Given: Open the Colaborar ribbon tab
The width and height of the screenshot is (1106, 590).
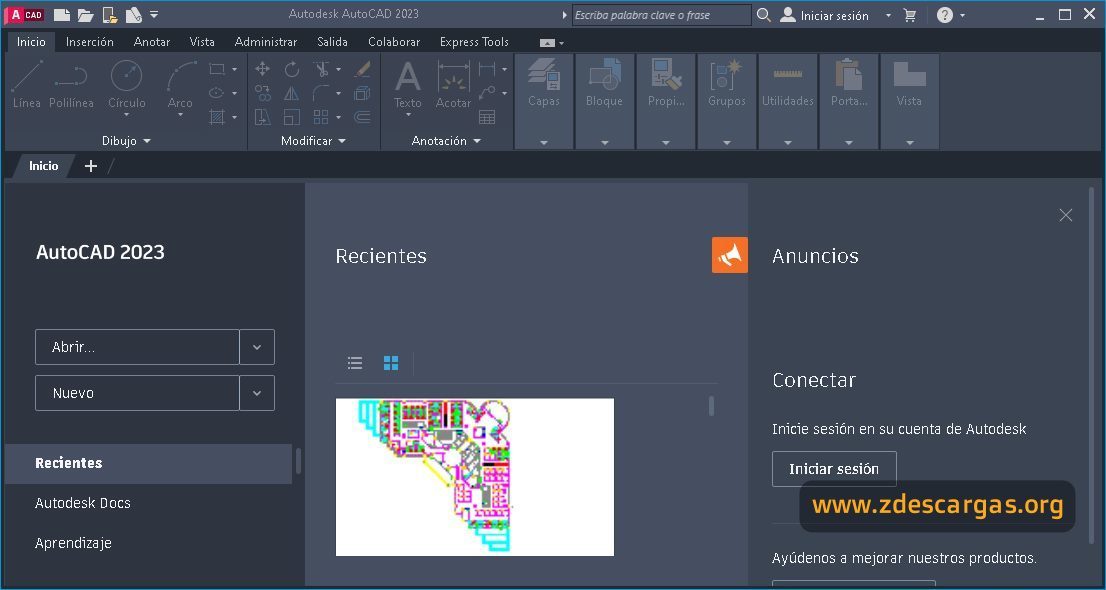Looking at the screenshot, I should click(394, 42).
